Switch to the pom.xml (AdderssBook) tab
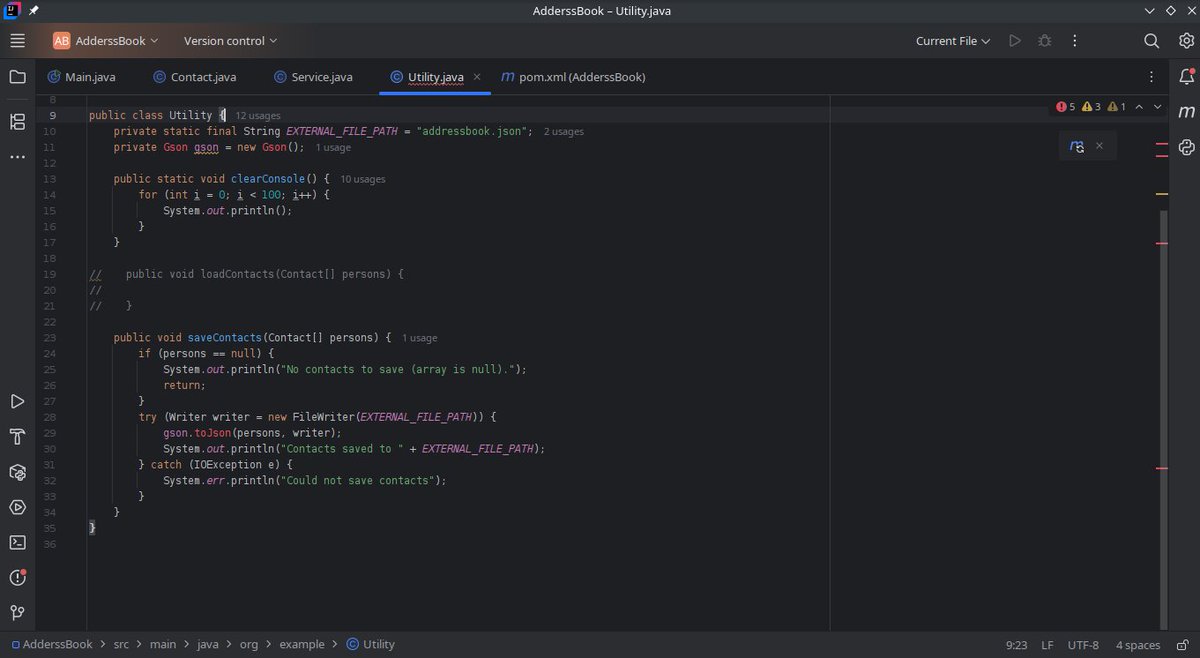The image size is (1200, 658). [573, 77]
